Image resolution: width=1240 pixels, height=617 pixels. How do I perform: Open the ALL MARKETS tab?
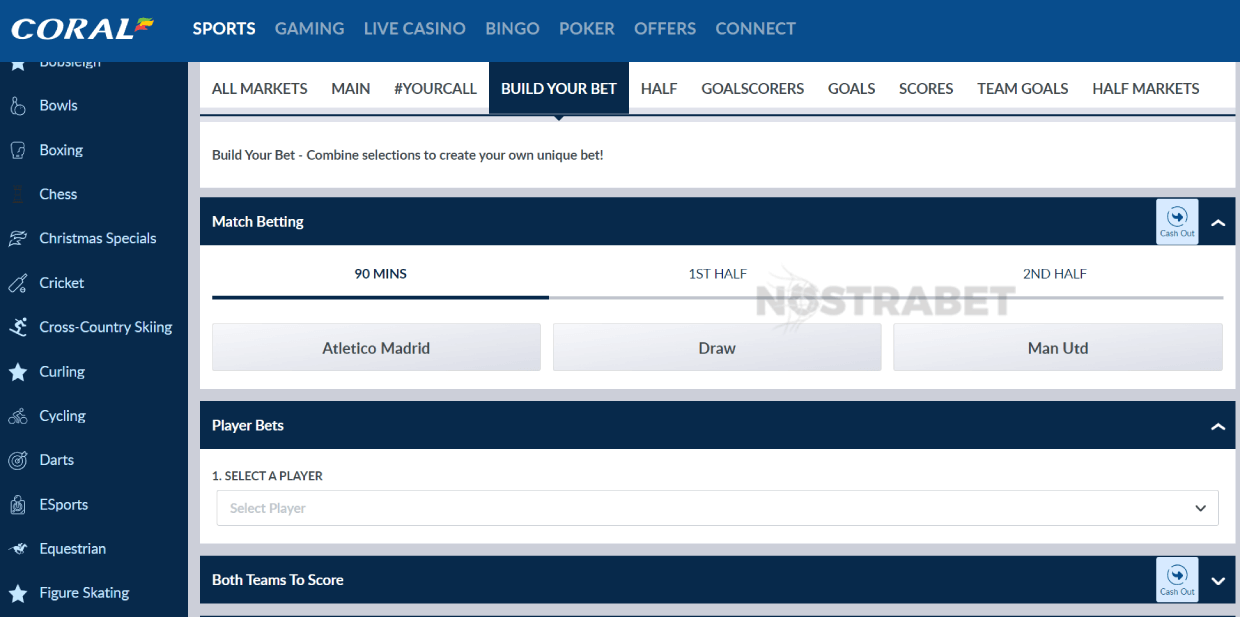(x=260, y=88)
